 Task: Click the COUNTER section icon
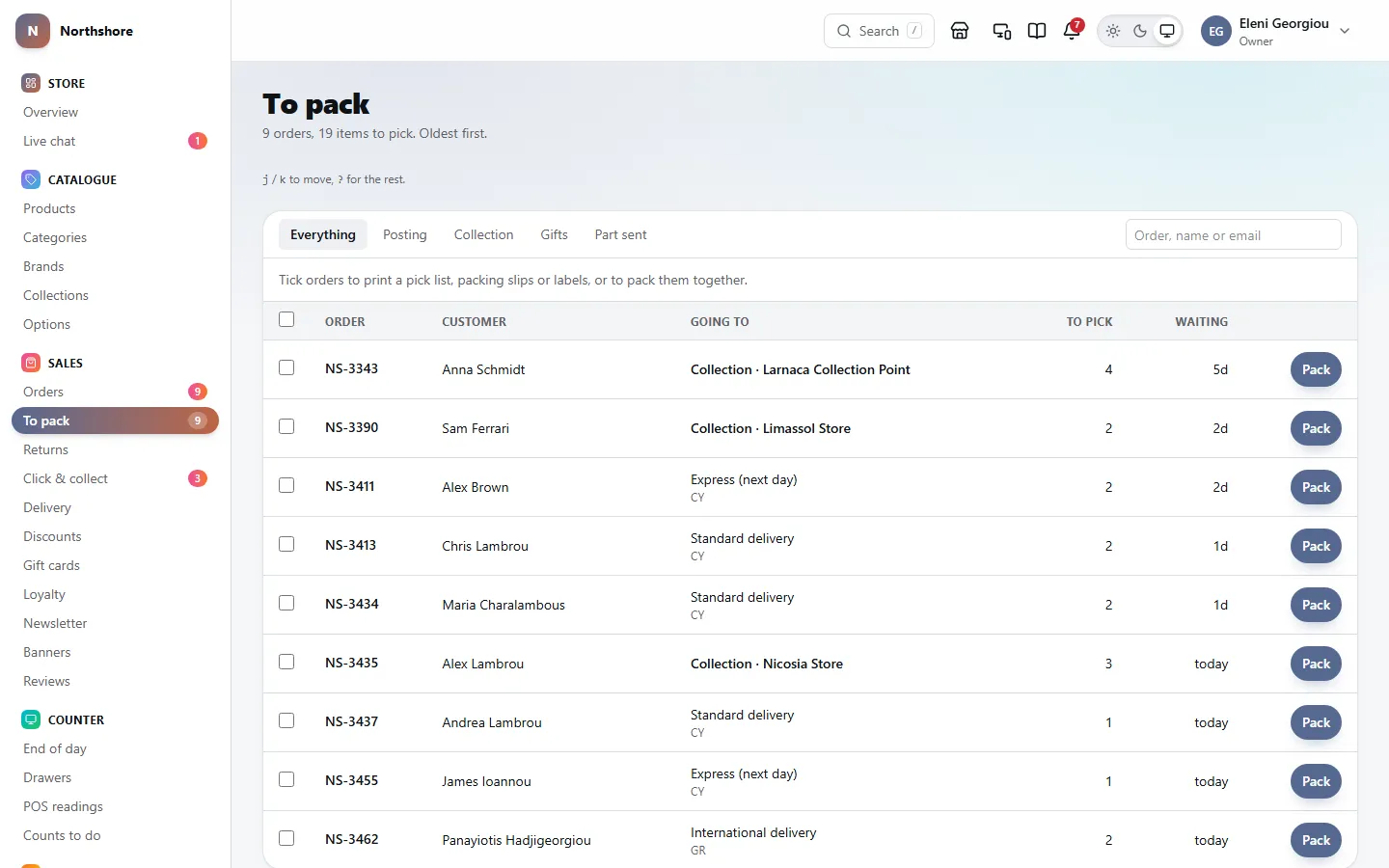pyautogui.click(x=31, y=719)
